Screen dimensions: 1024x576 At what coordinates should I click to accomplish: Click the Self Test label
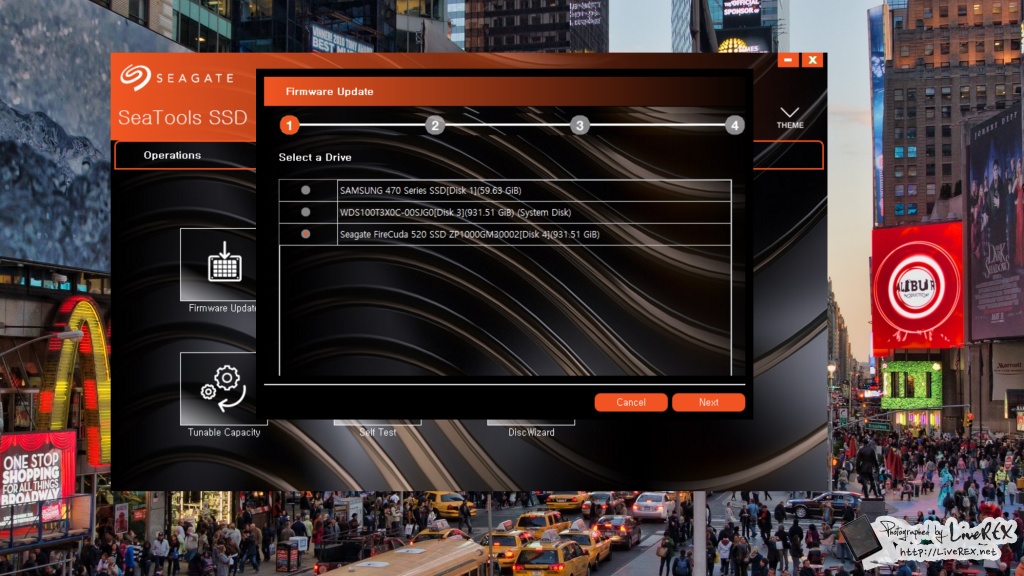(377, 432)
